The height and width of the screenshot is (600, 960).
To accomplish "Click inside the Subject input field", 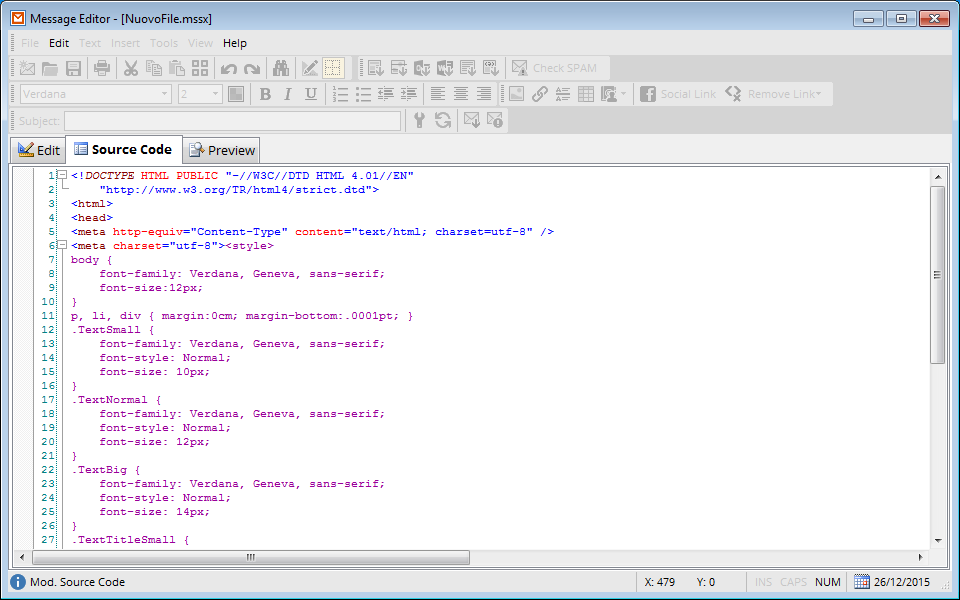I will tap(232, 120).
